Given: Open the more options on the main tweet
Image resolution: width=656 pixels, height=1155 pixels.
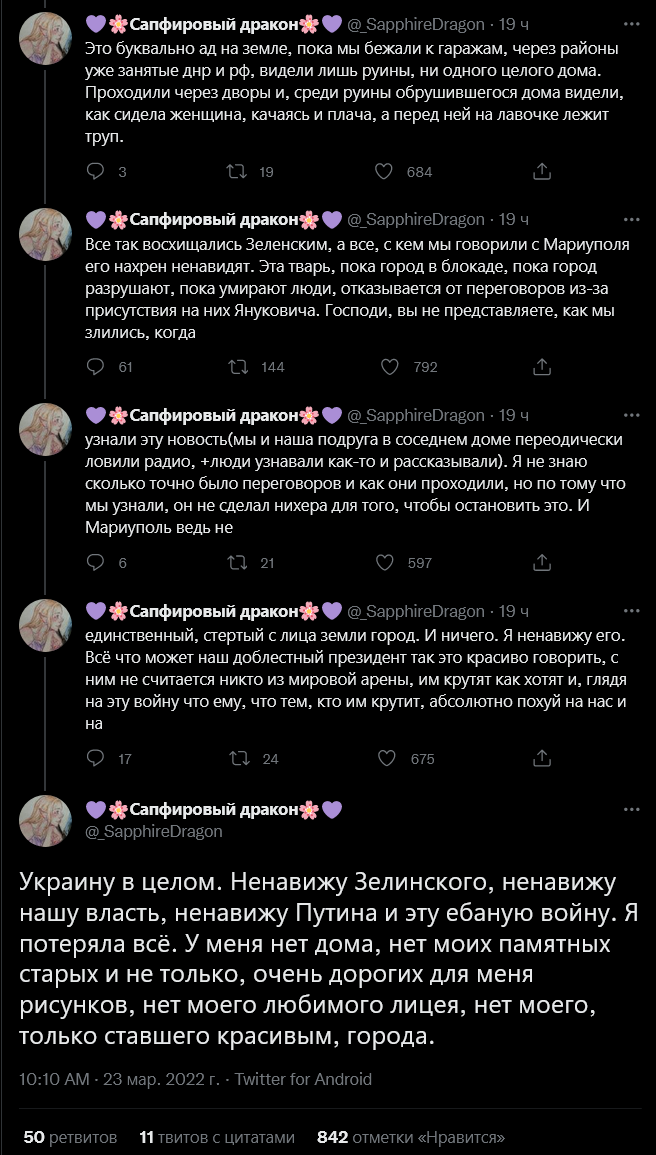Looking at the screenshot, I should [631, 808].
